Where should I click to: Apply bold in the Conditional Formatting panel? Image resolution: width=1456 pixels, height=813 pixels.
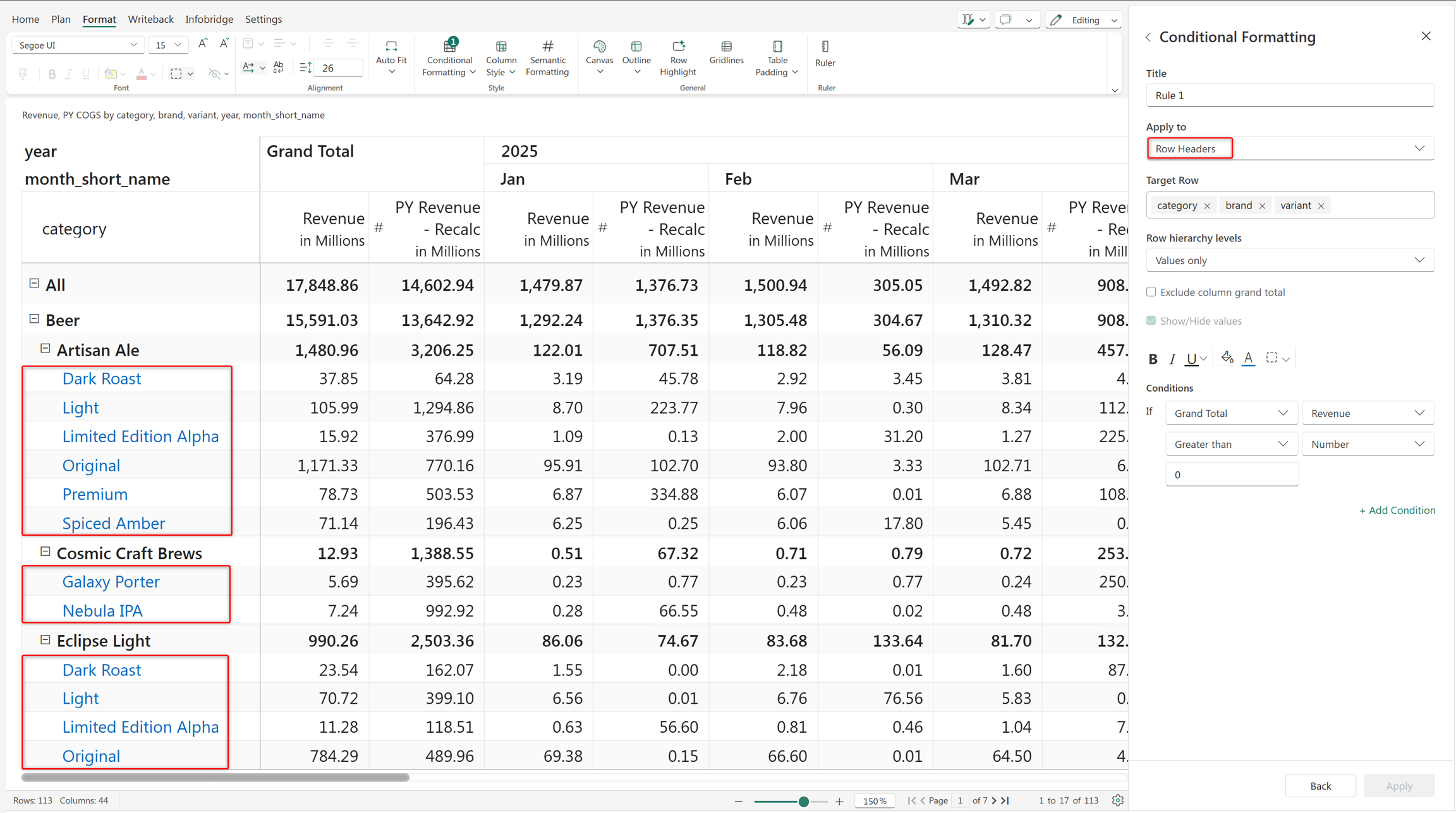click(x=1153, y=359)
